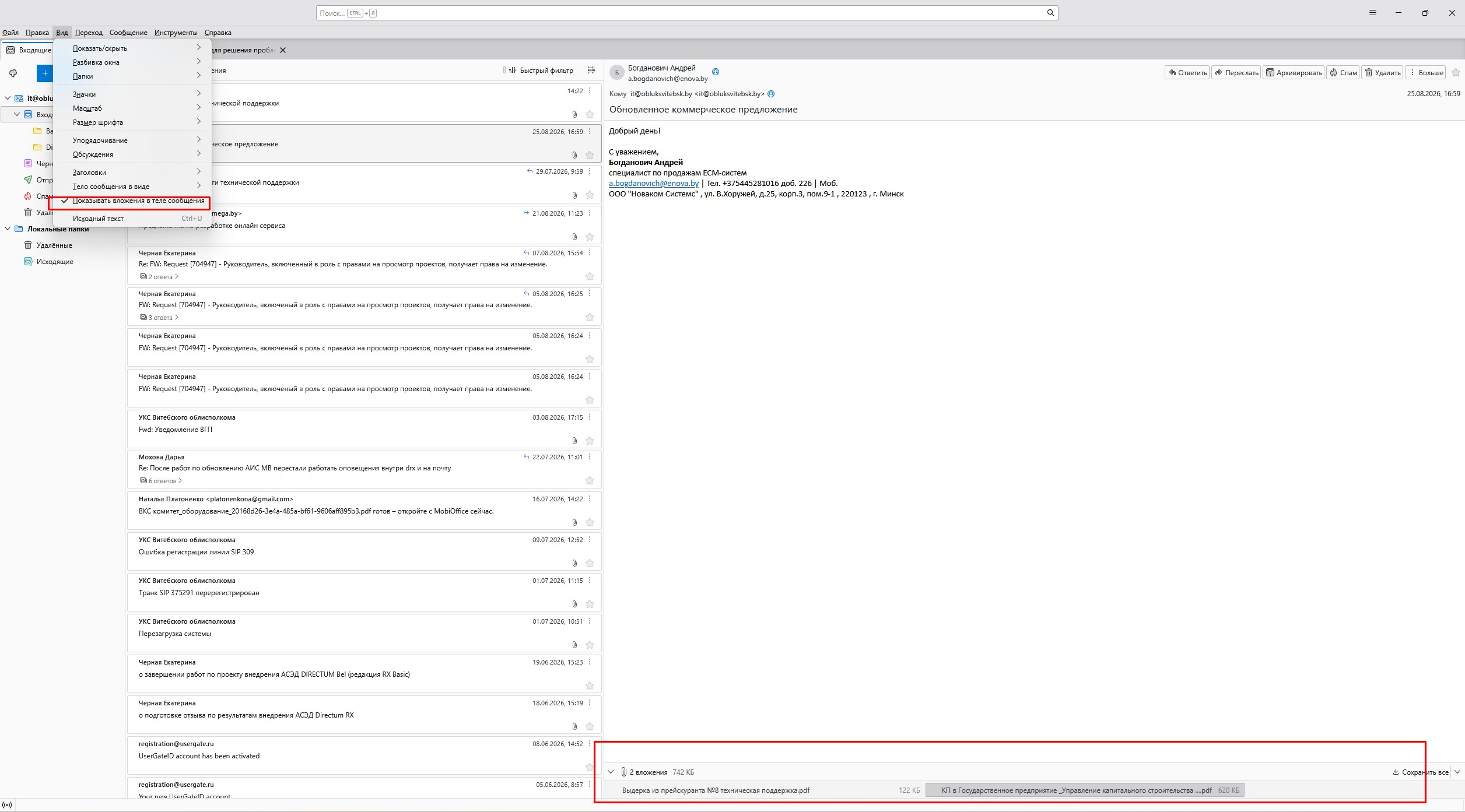Click the contact icon next to Богданович Андрей
The image size is (1465, 812).
[x=716, y=72]
